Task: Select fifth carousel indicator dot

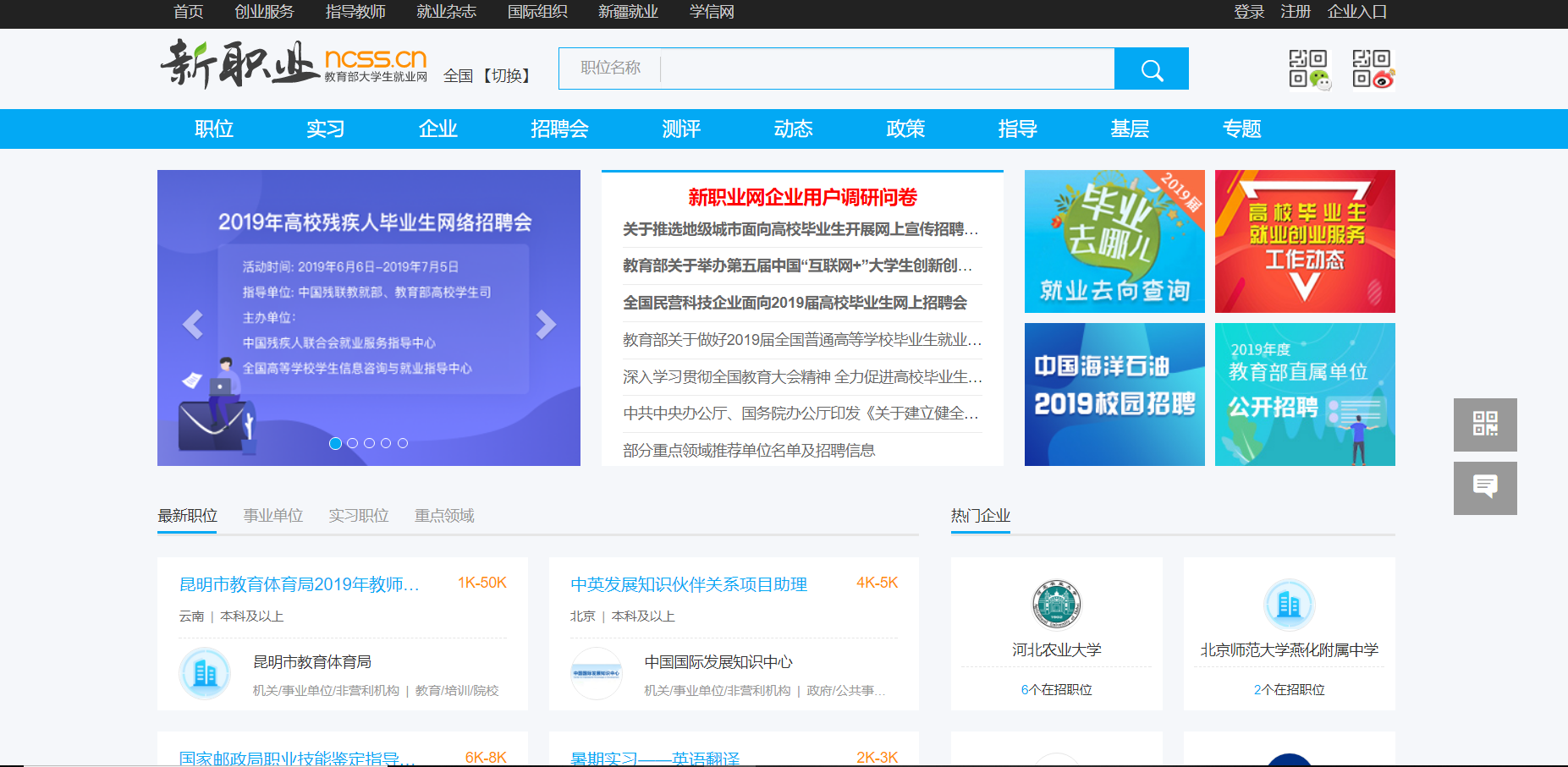Action: pyautogui.click(x=403, y=443)
